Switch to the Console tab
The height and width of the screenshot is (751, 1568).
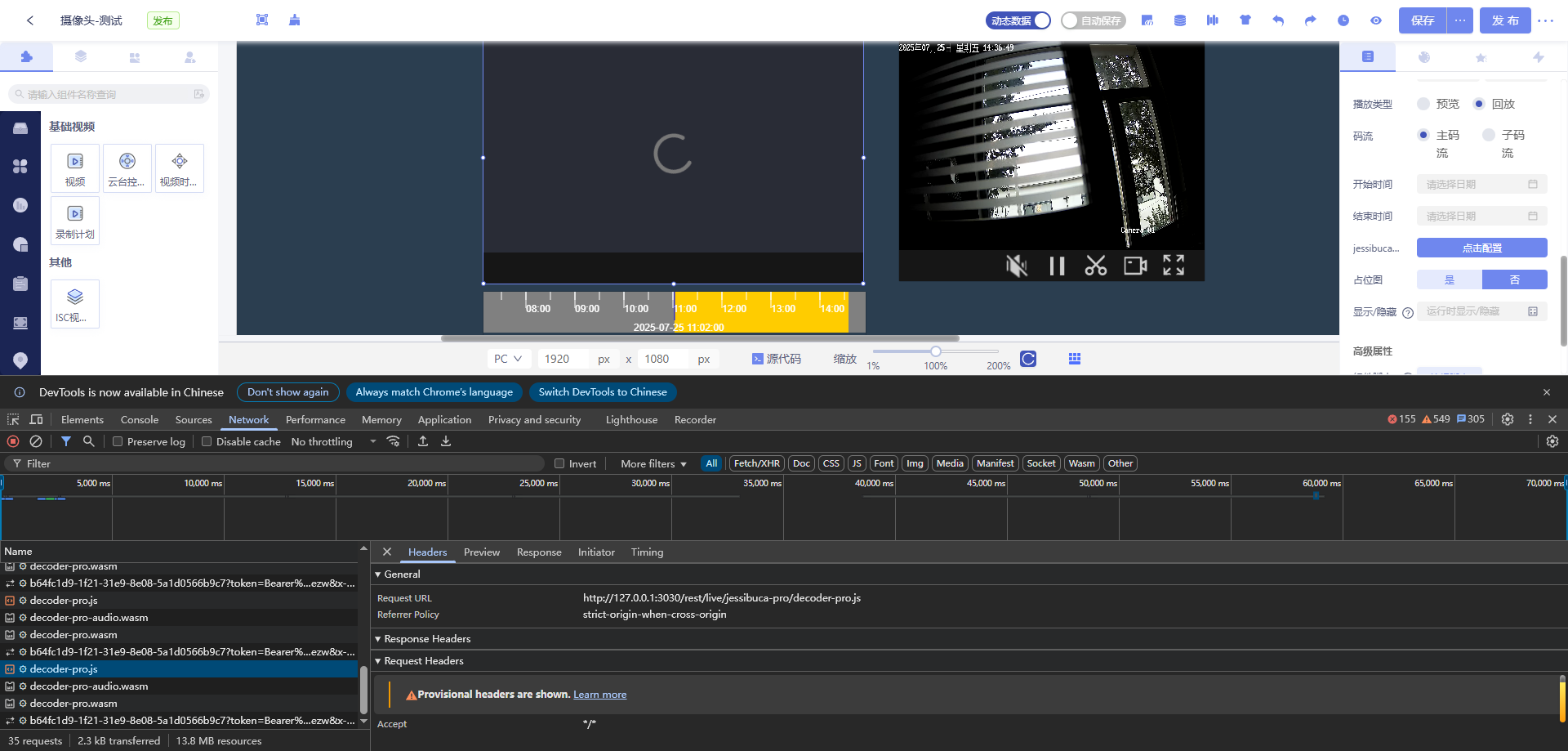140,419
